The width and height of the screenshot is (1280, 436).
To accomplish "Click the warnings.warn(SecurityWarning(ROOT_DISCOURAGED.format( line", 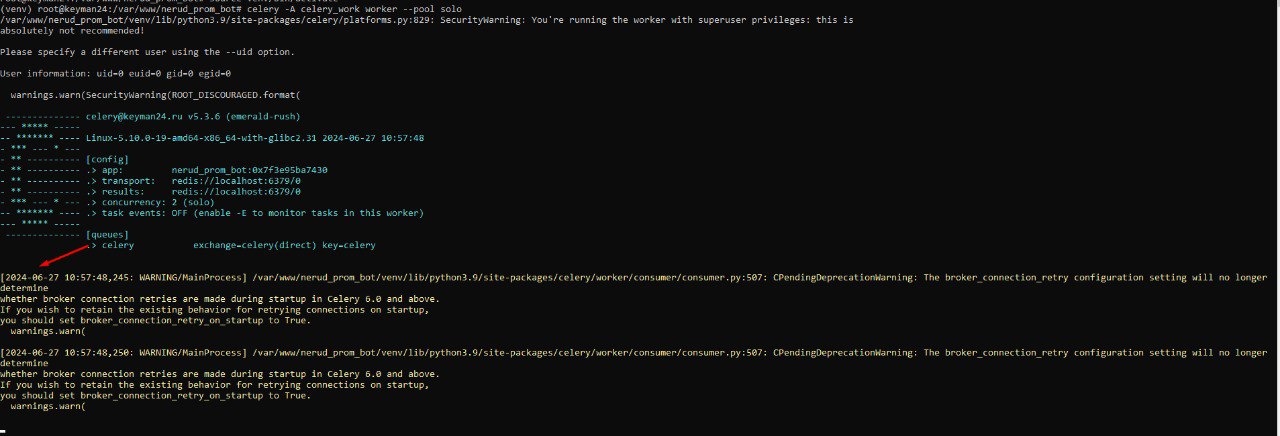I will tap(155, 95).
